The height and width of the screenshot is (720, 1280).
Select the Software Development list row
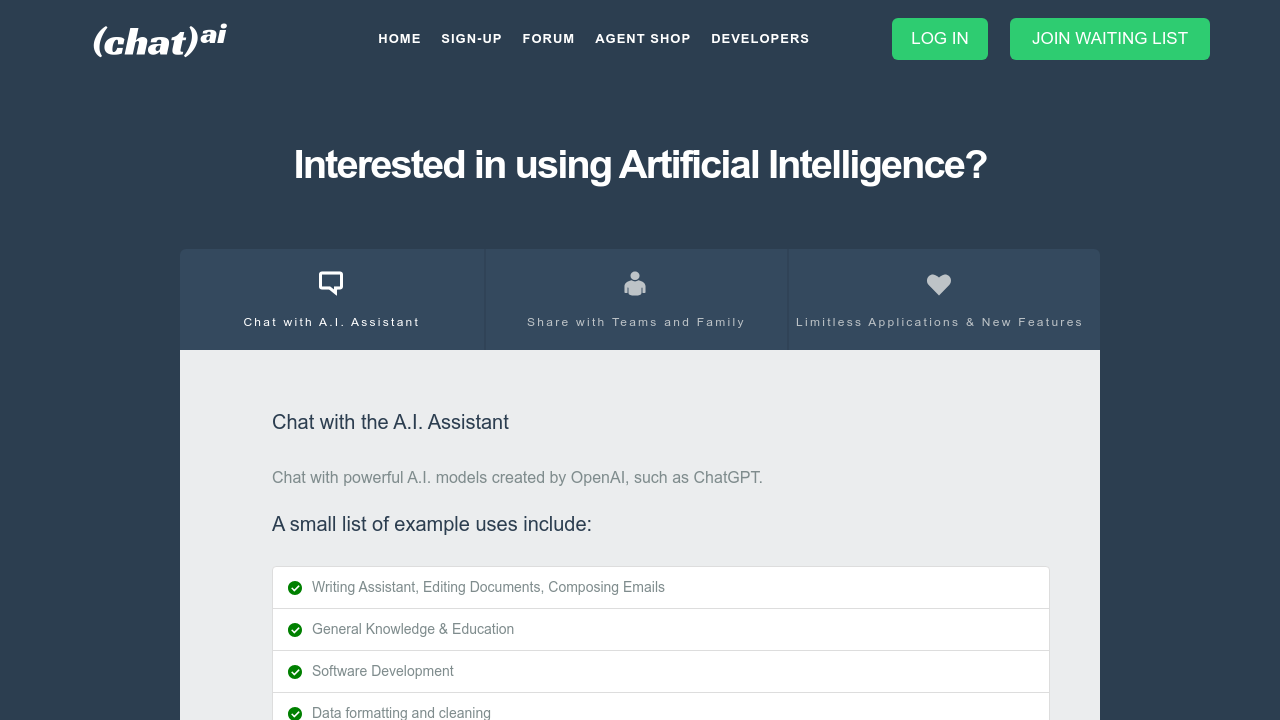660,671
